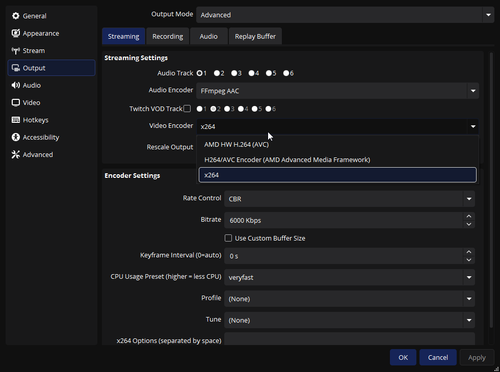Select Audio Track 6 radio button
500x372 pixels.
coord(286,73)
